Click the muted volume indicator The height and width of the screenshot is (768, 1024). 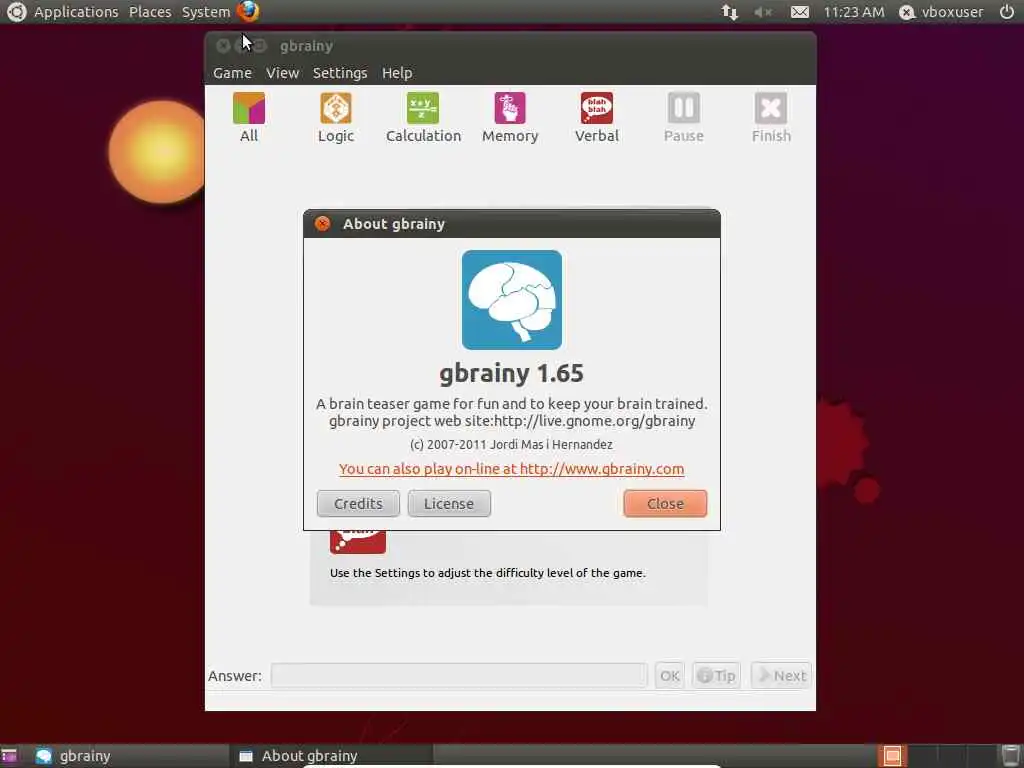tap(763, 12)
